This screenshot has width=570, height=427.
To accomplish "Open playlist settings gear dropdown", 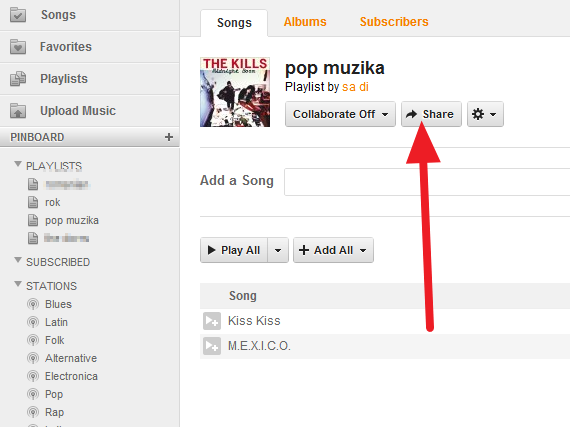I will pyautogui.click(x=485, y=114).
